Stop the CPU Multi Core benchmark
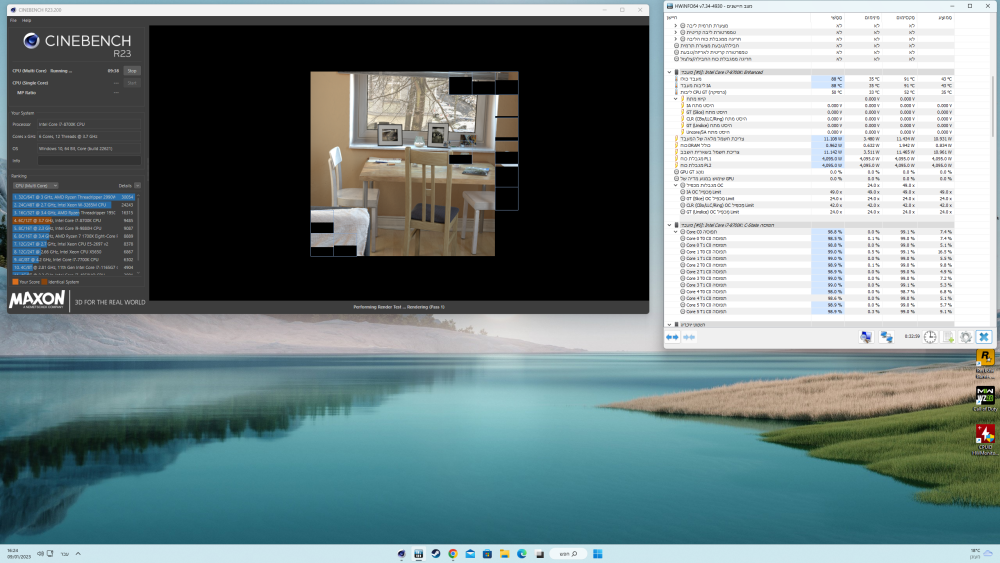The width and height of the screenshot is (1000, 563). tap(132, 71)
